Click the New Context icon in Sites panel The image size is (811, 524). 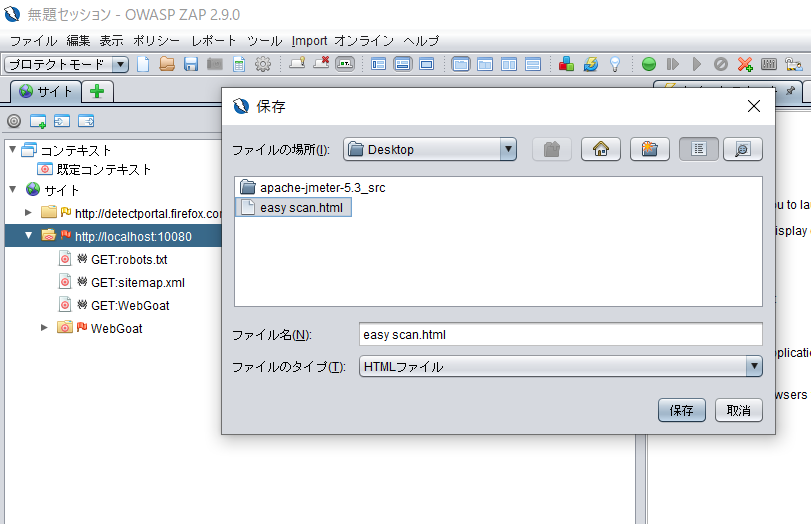click(x=38, y=121)
